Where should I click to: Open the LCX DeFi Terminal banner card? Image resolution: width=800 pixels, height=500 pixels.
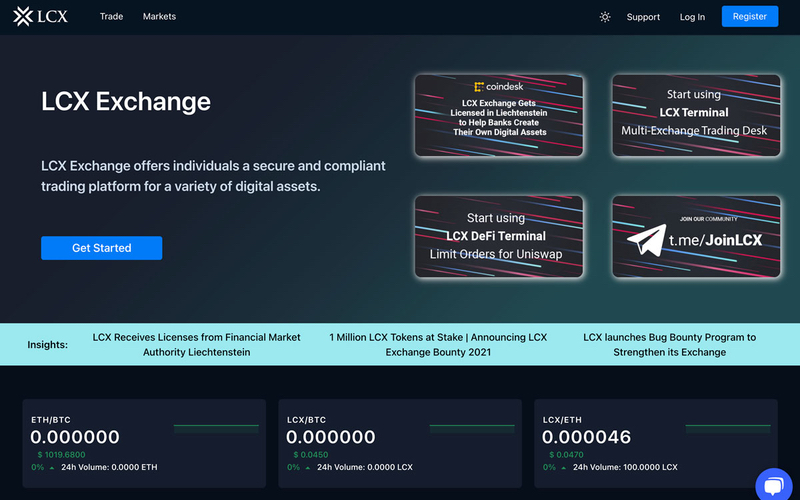[x=498, y=236]
